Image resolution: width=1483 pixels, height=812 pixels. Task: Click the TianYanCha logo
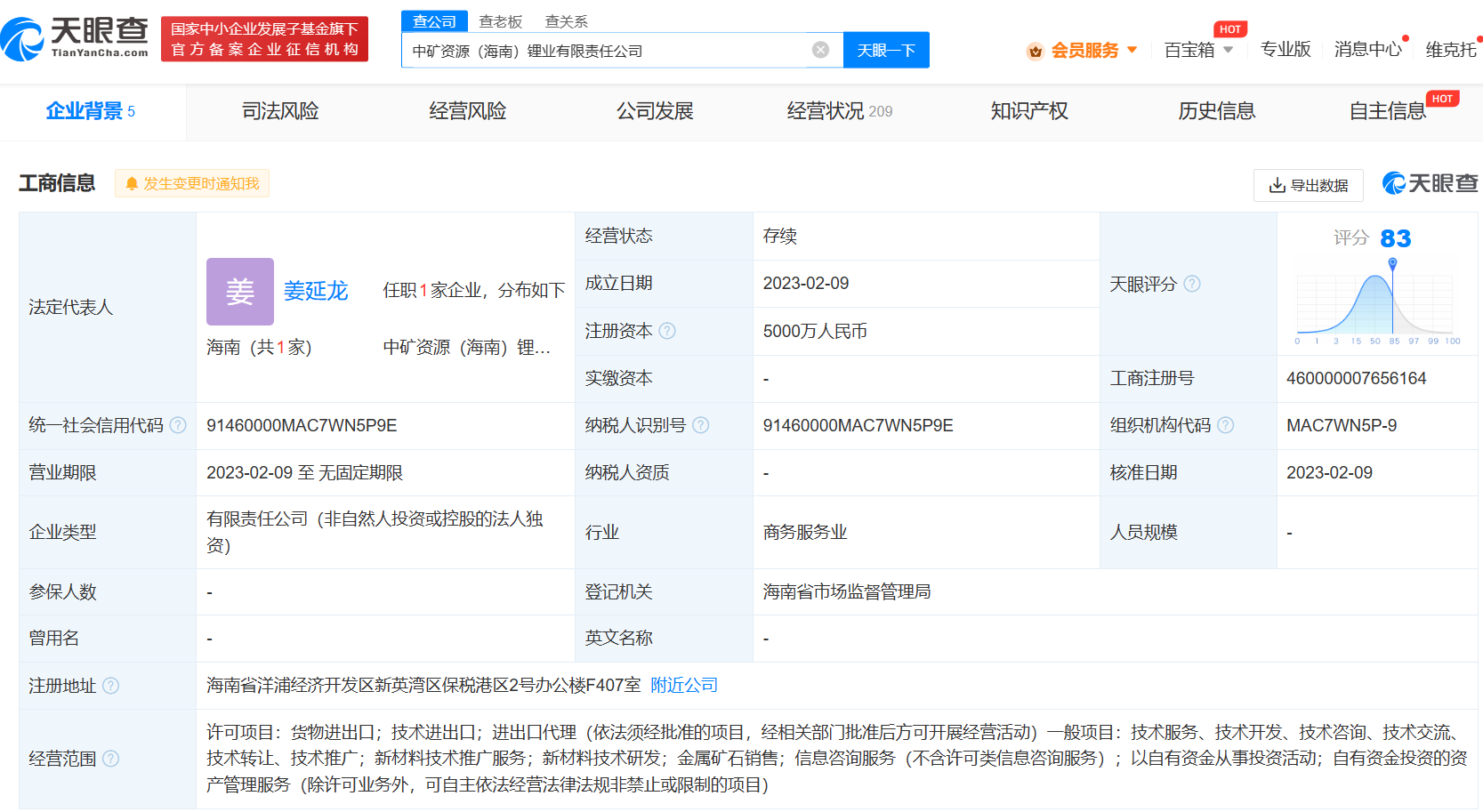point(75,38)
